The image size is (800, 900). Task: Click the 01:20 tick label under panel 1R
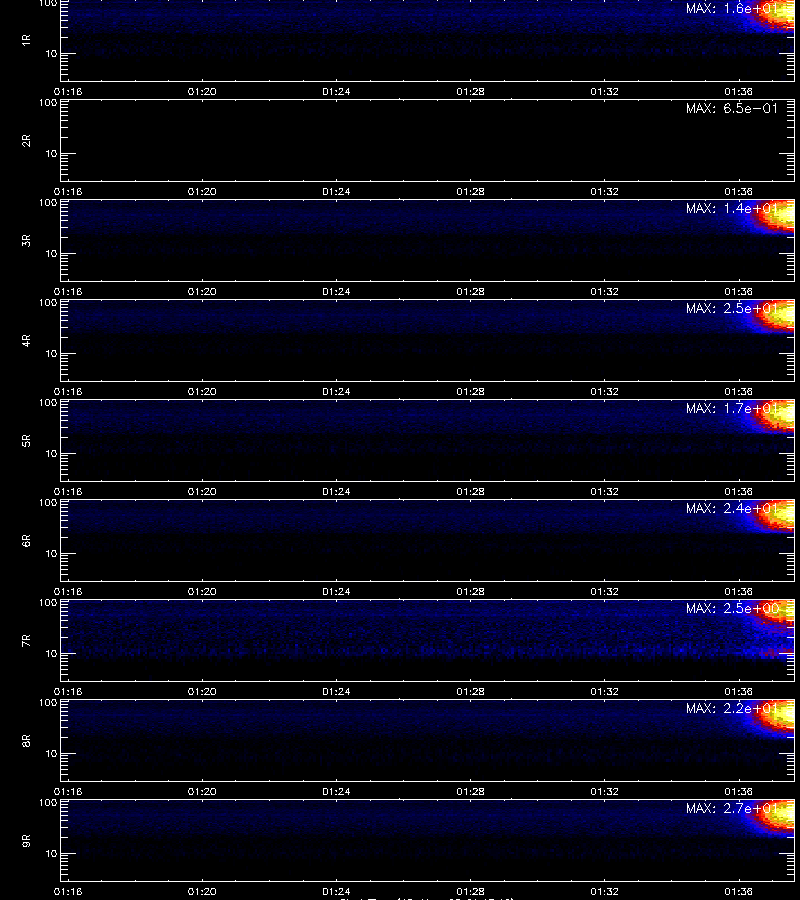tap(202, 91)
